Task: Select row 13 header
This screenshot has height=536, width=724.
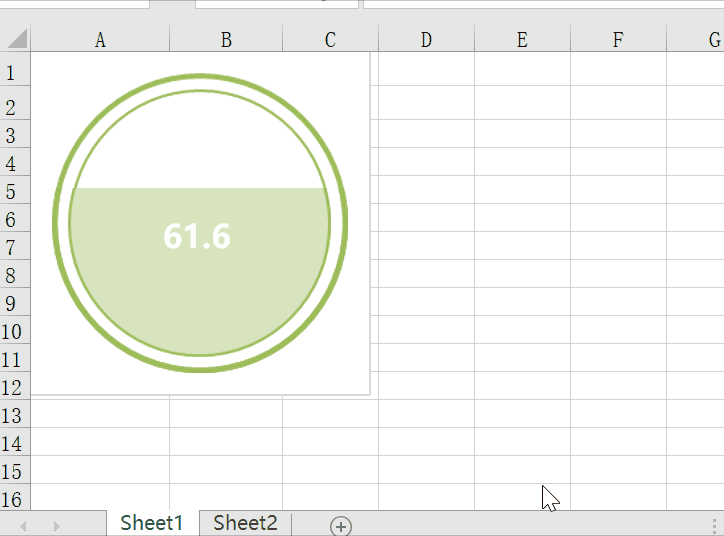Action: click(15, 414)
